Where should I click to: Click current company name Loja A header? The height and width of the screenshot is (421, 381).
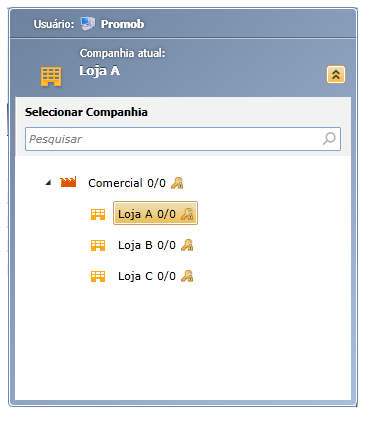(100, 71)
